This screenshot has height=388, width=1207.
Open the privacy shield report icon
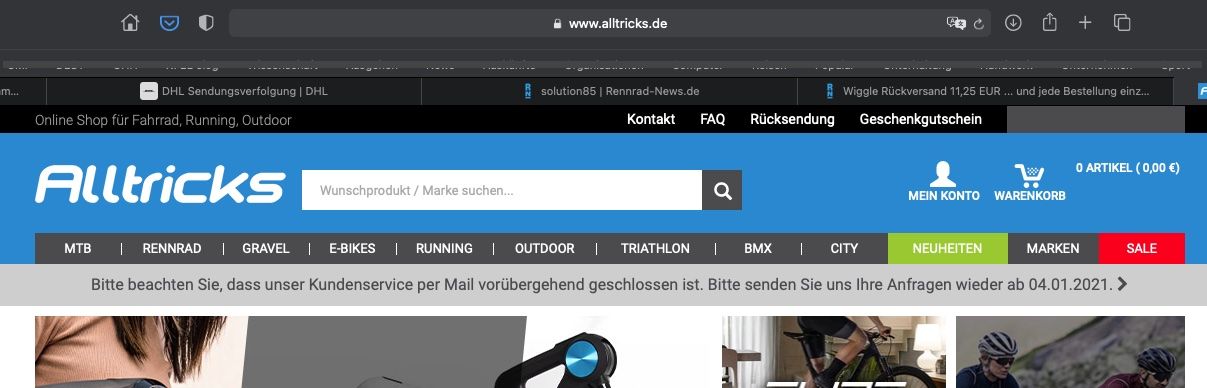[x=207, y=22]
